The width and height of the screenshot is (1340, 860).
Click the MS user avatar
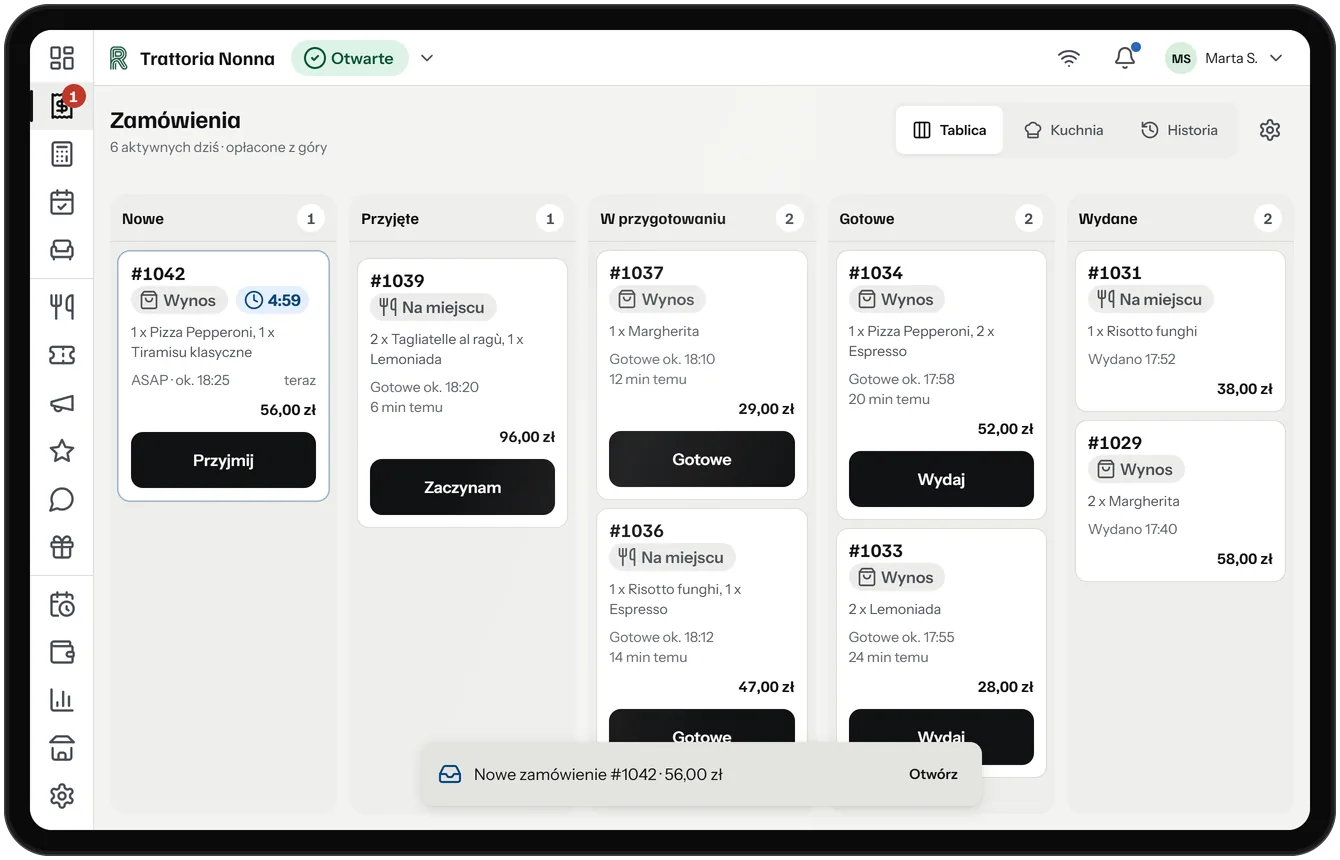coord(1181,58)
